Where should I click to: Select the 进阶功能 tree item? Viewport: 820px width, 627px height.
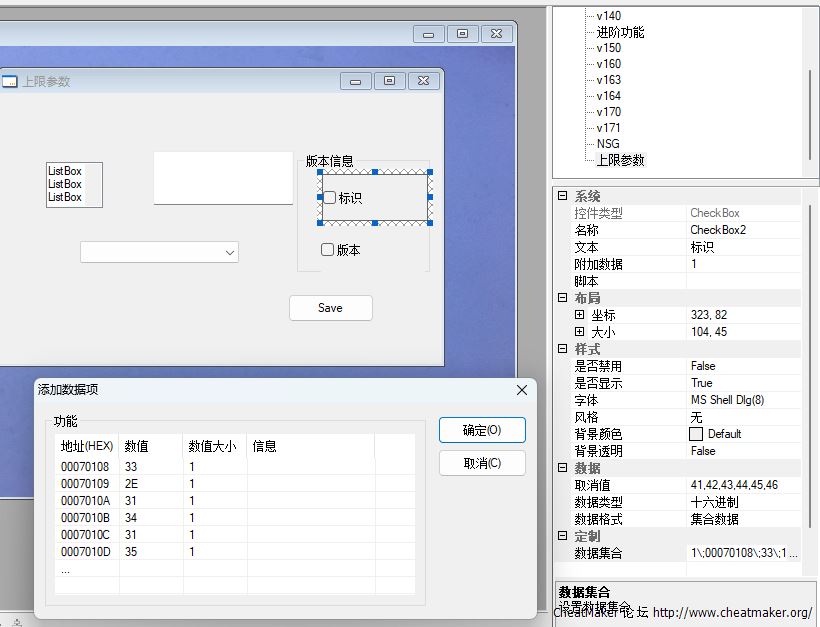tap(620, 32)
